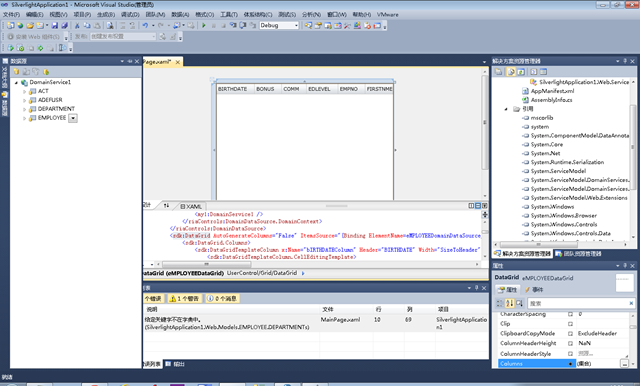The height and width of the screenshot is (386, 640).
Task: Open the Columns collection editor ellipsis button
Action: [x=624, y=364]
